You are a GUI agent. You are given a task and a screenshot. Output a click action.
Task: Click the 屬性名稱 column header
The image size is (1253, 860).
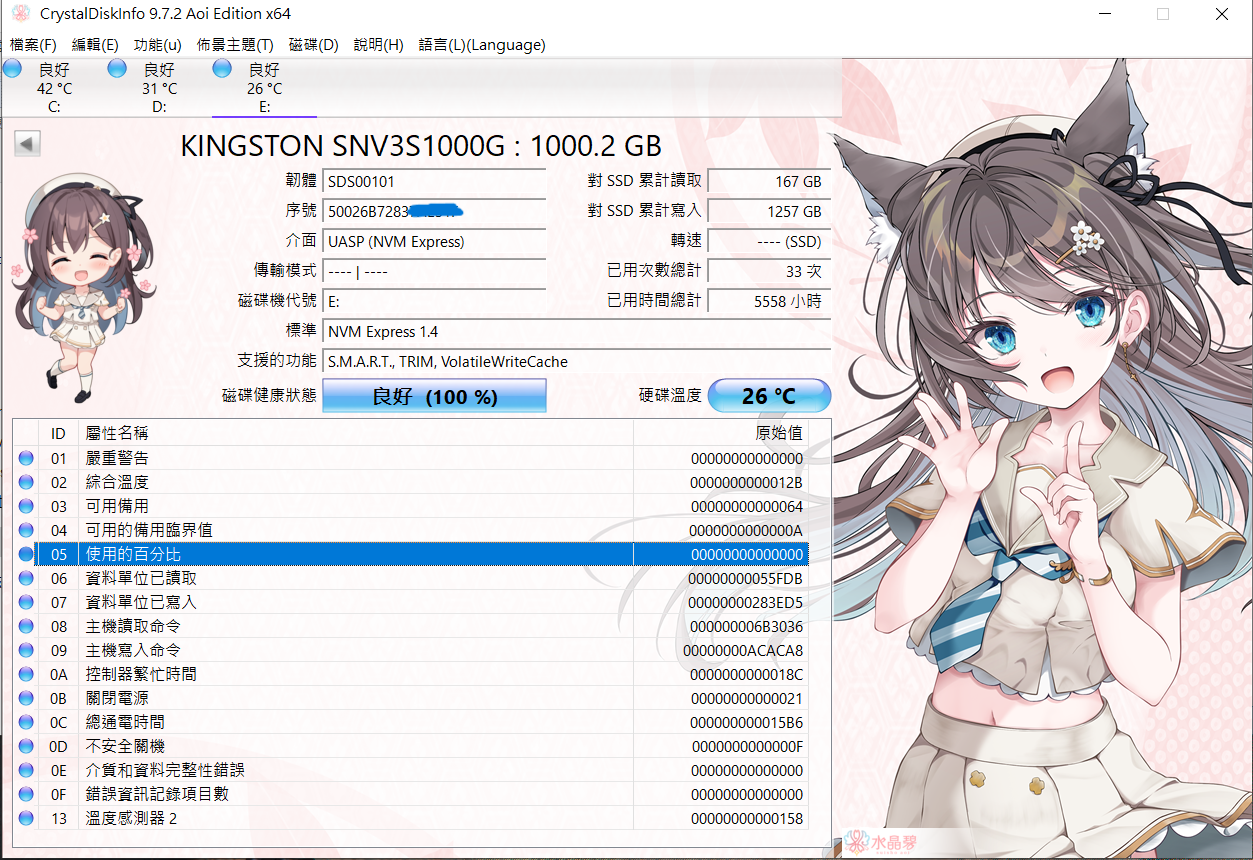(356, 433)
